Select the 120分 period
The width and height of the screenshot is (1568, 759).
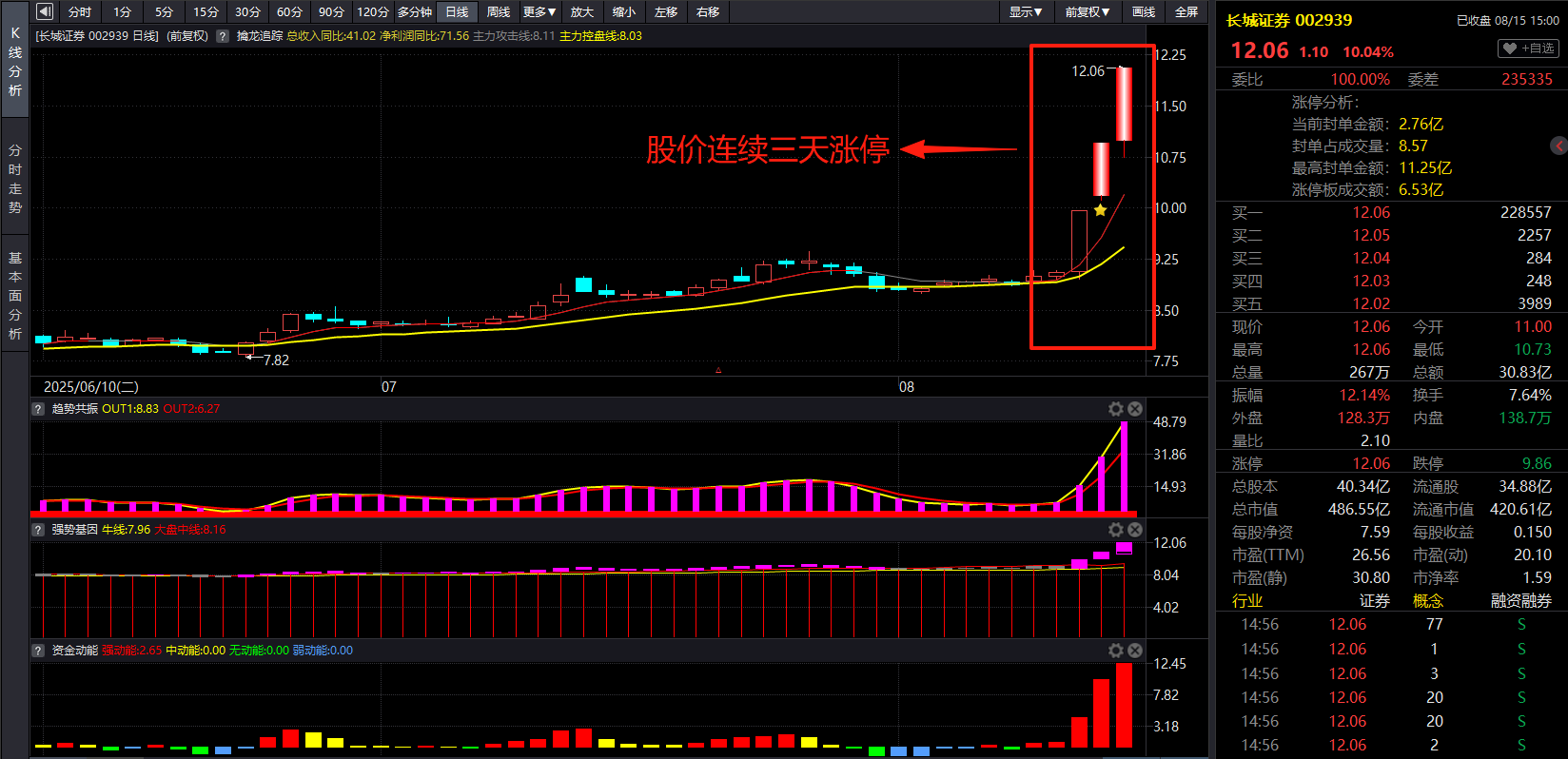coord(373,11)
